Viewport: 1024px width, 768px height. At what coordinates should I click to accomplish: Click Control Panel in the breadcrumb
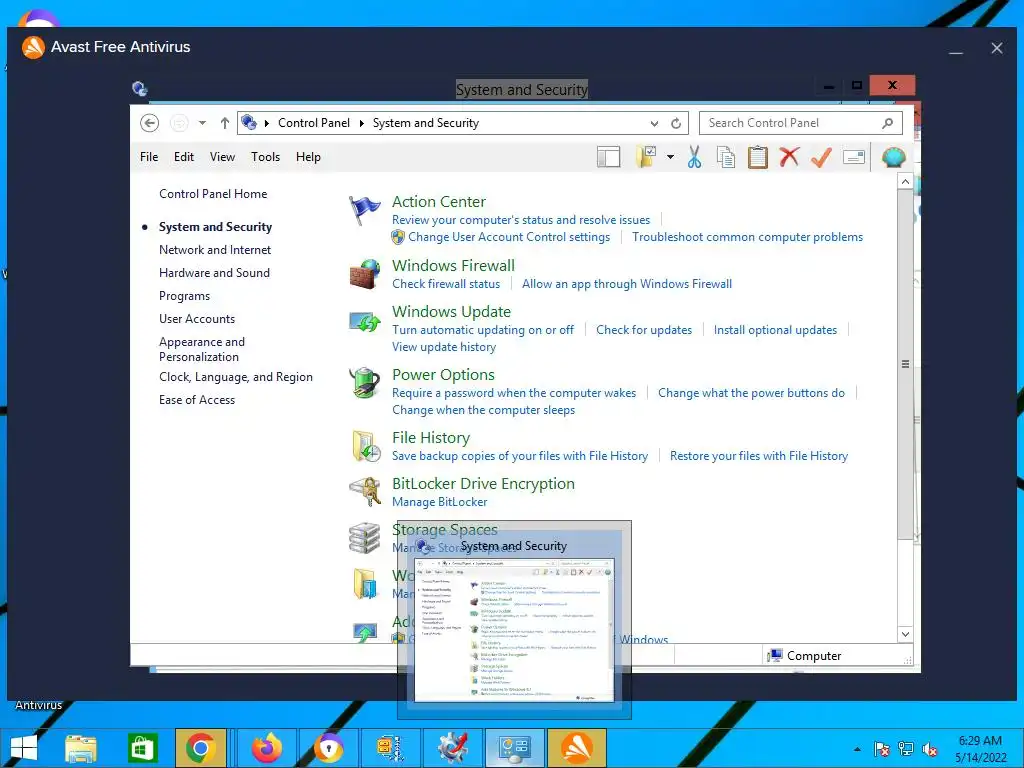pyautogui.click(x=313, y=123)
